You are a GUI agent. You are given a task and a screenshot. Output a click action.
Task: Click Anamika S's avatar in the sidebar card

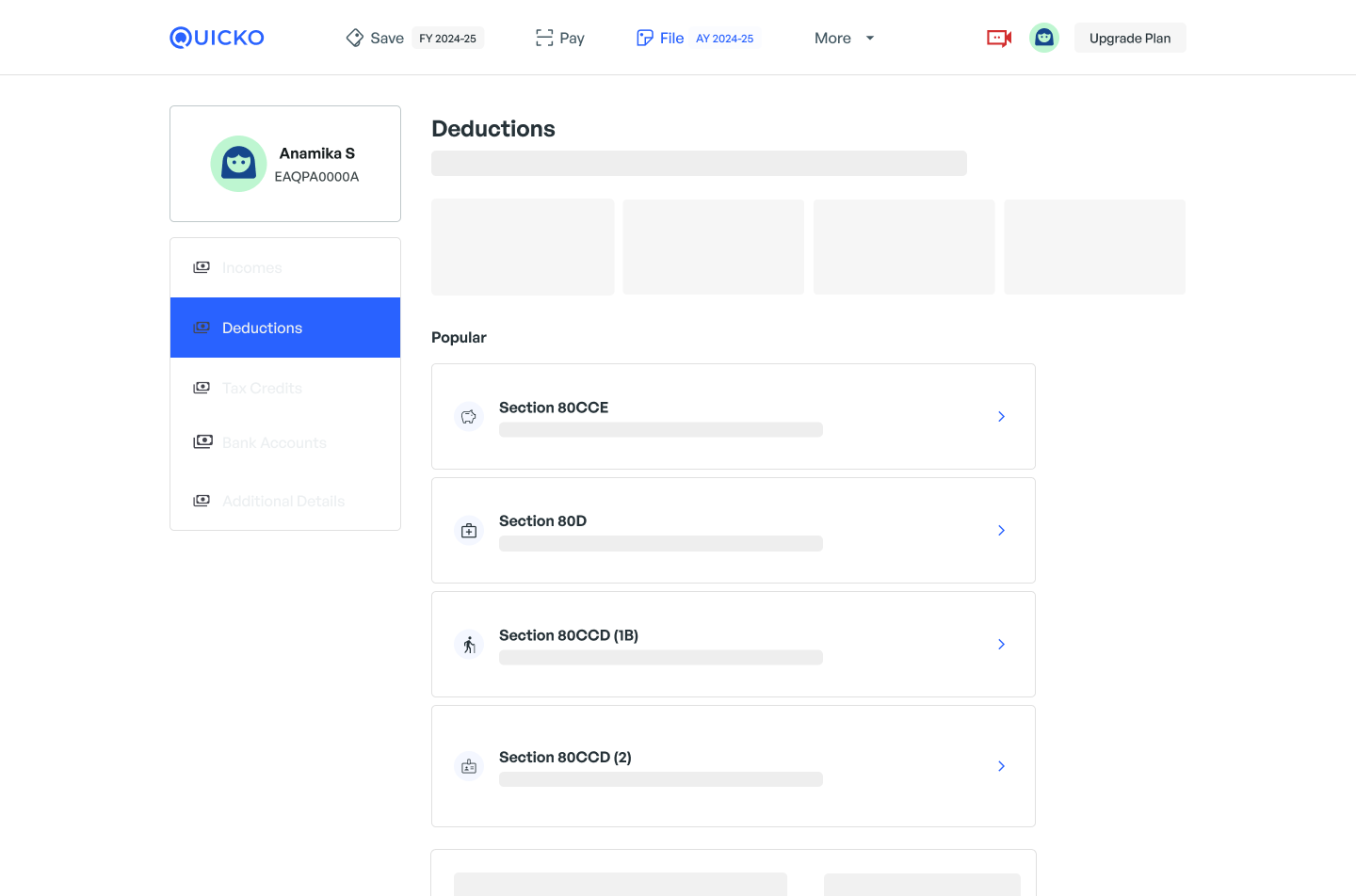pyautogui.click(x=238, y=164)
